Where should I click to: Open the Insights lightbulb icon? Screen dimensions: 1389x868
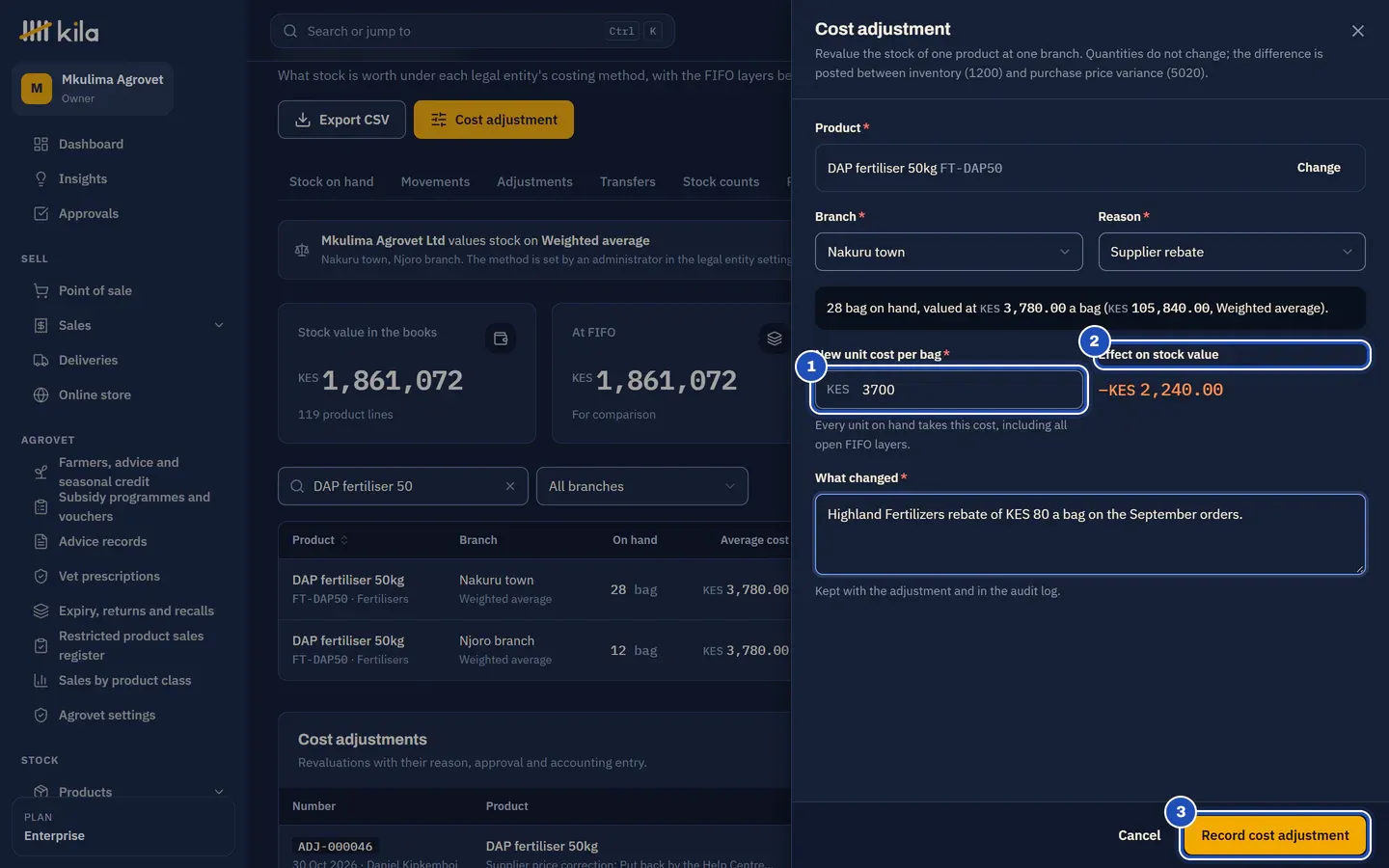(x=41, y=178)
